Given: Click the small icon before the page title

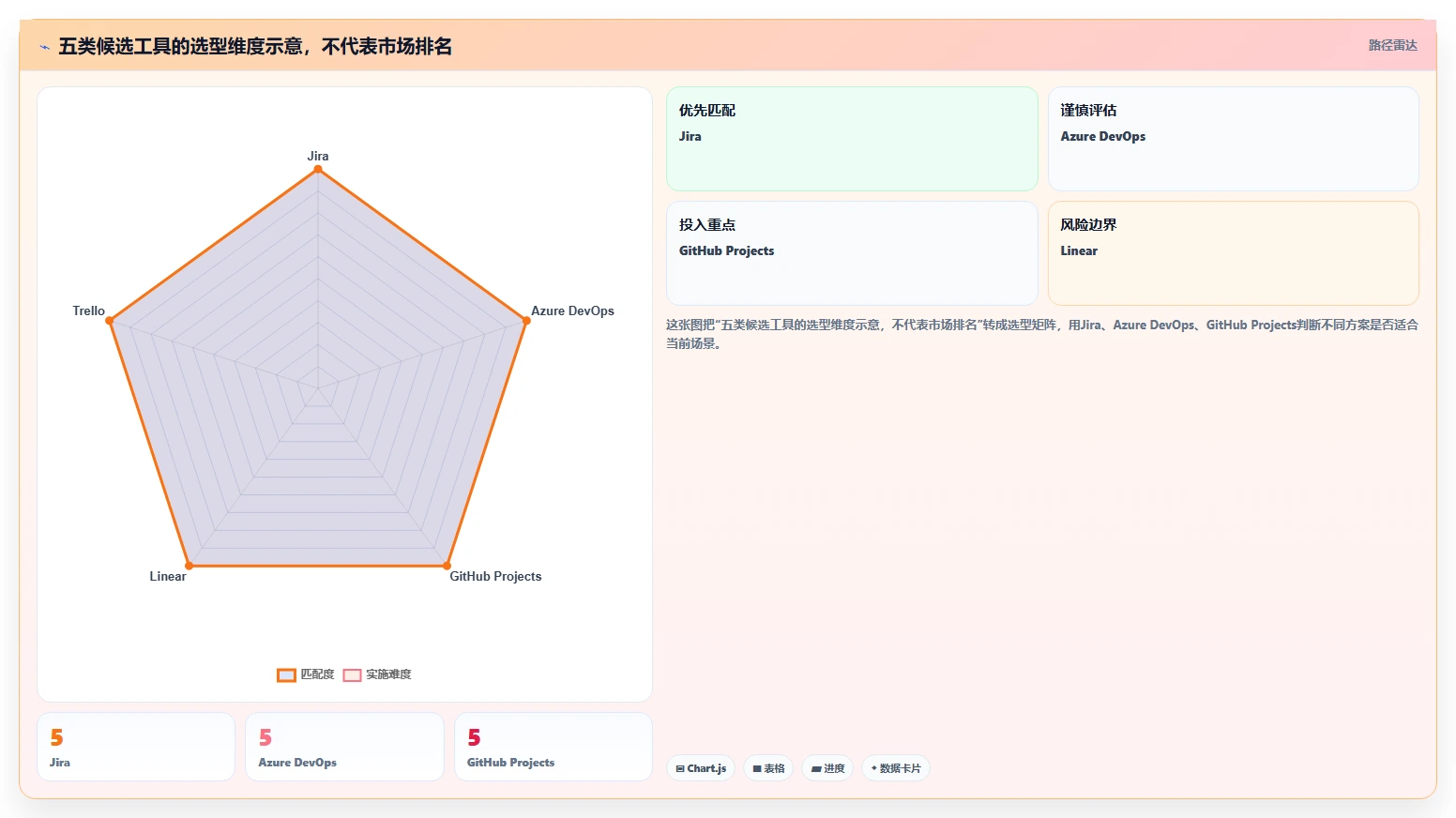Looking at the screenshot, I should point(44,47).
